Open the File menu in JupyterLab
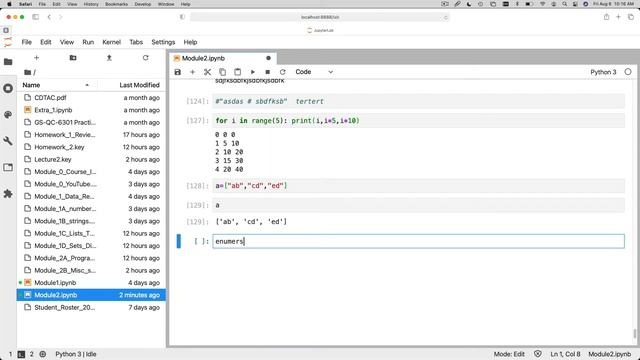The height and width of the screenshot is (360, 640). [x=27, y=42]
